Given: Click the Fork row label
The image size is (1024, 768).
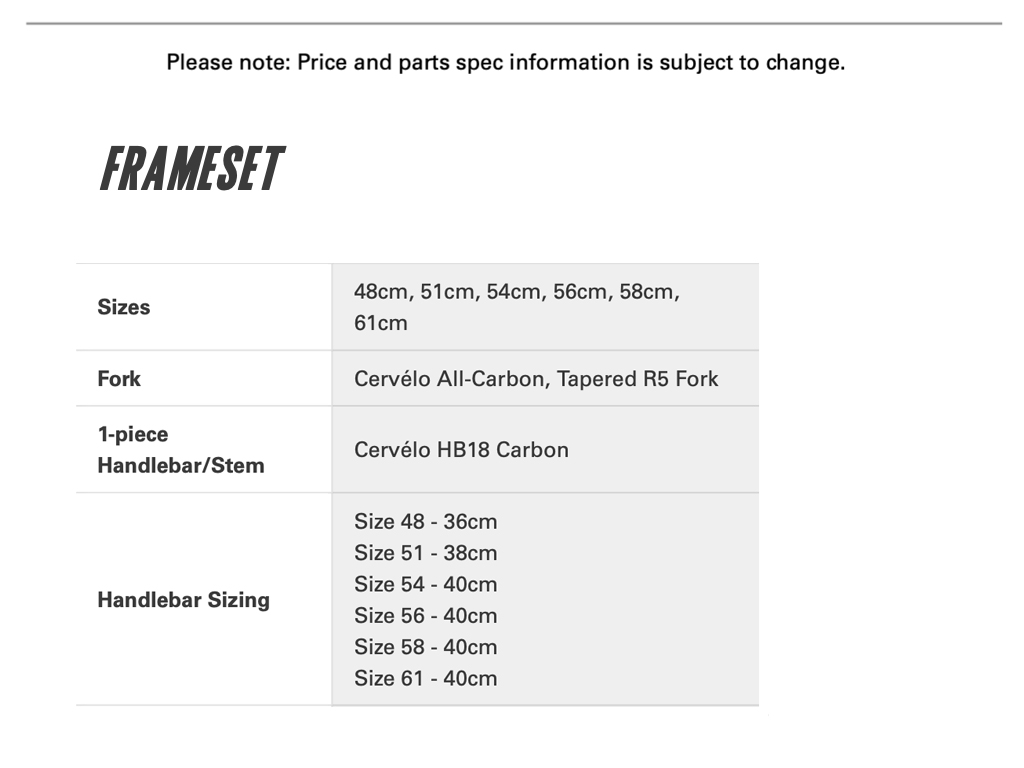Looking at the screenshot, I should click(x=119, y=378).
